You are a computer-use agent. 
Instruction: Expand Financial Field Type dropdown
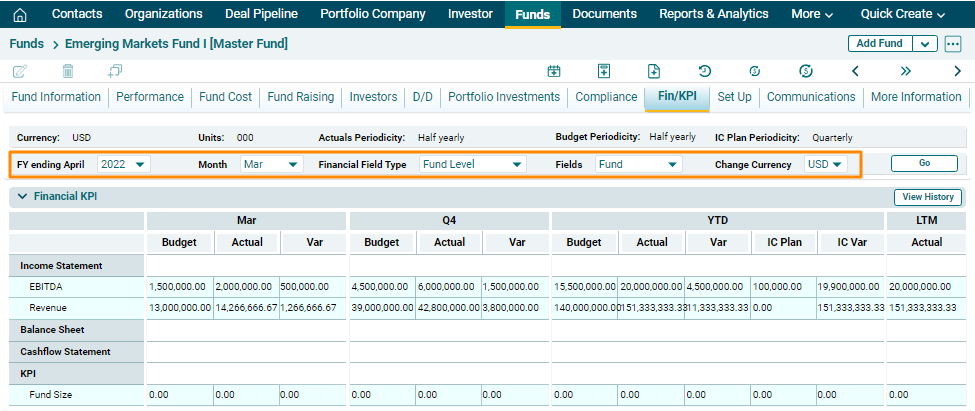472,164
